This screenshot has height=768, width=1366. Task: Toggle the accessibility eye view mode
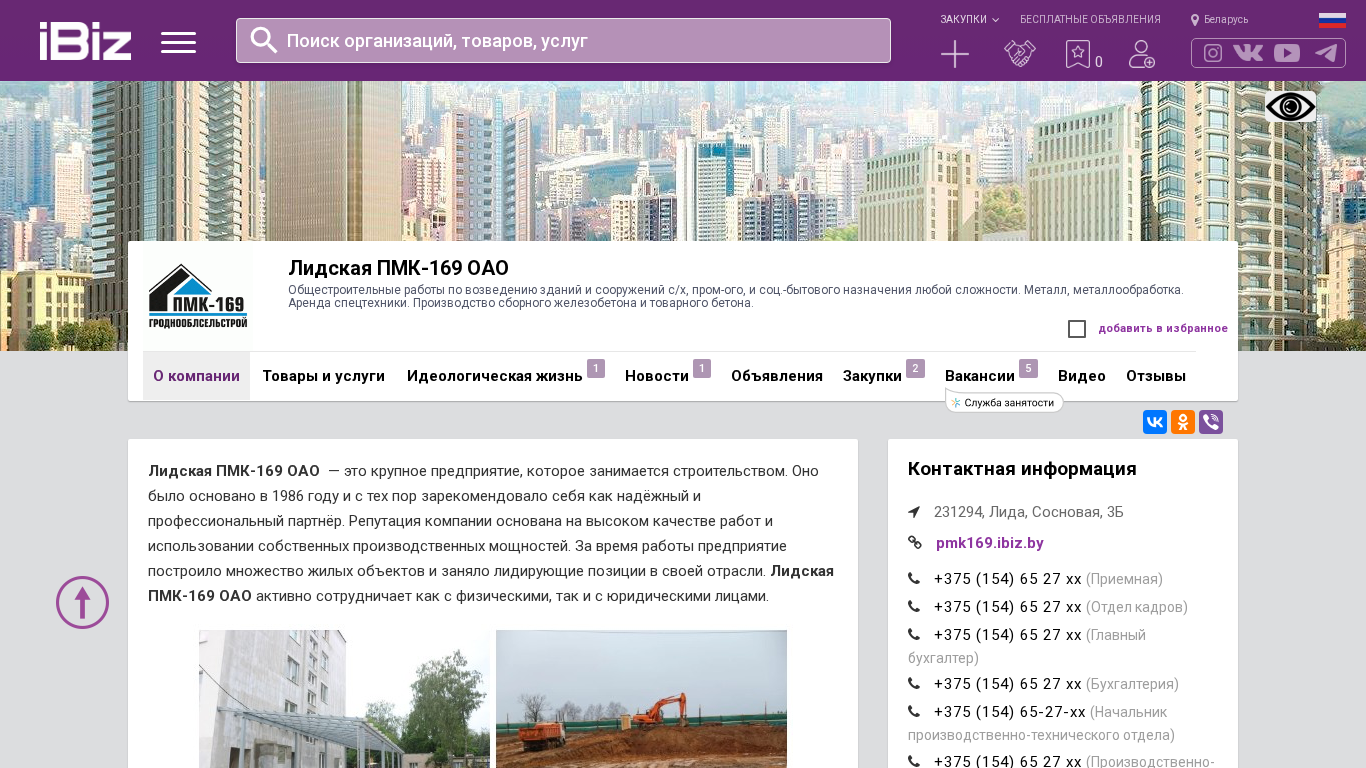pyautogui.click(x=1291, y=107)
